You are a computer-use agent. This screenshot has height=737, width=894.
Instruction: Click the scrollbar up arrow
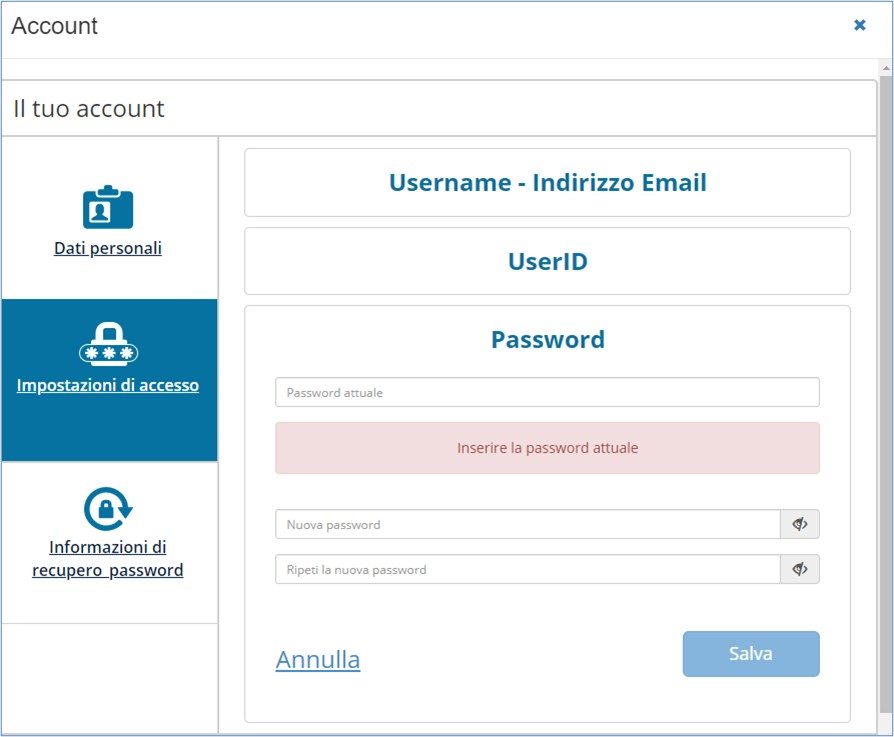(x=885, y=67)
